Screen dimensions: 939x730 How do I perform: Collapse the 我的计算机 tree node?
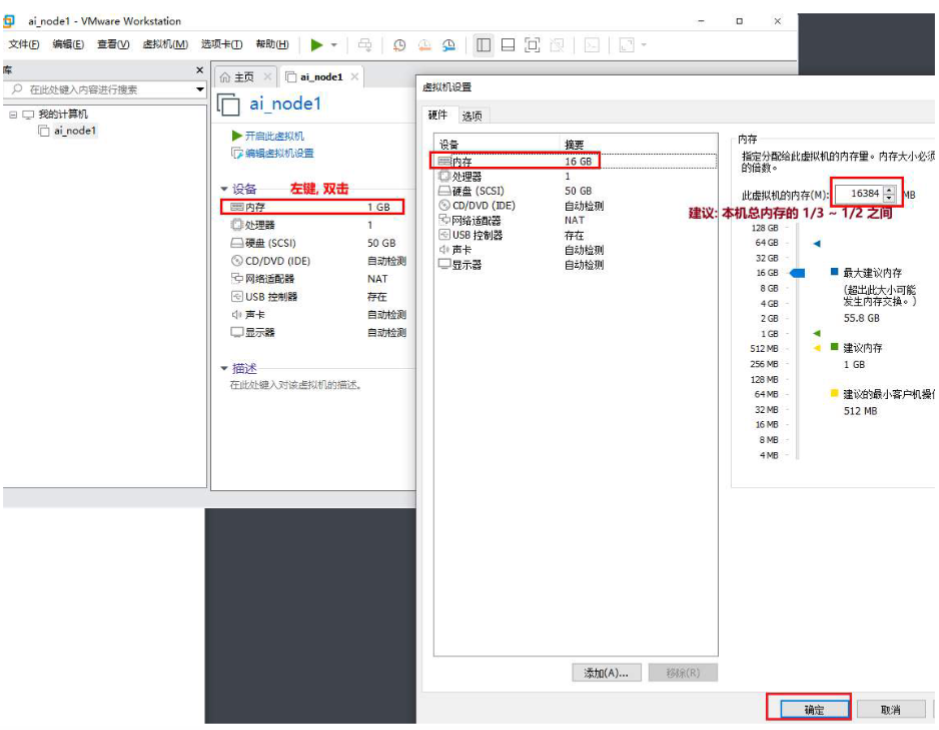click(x=13, y=114)
